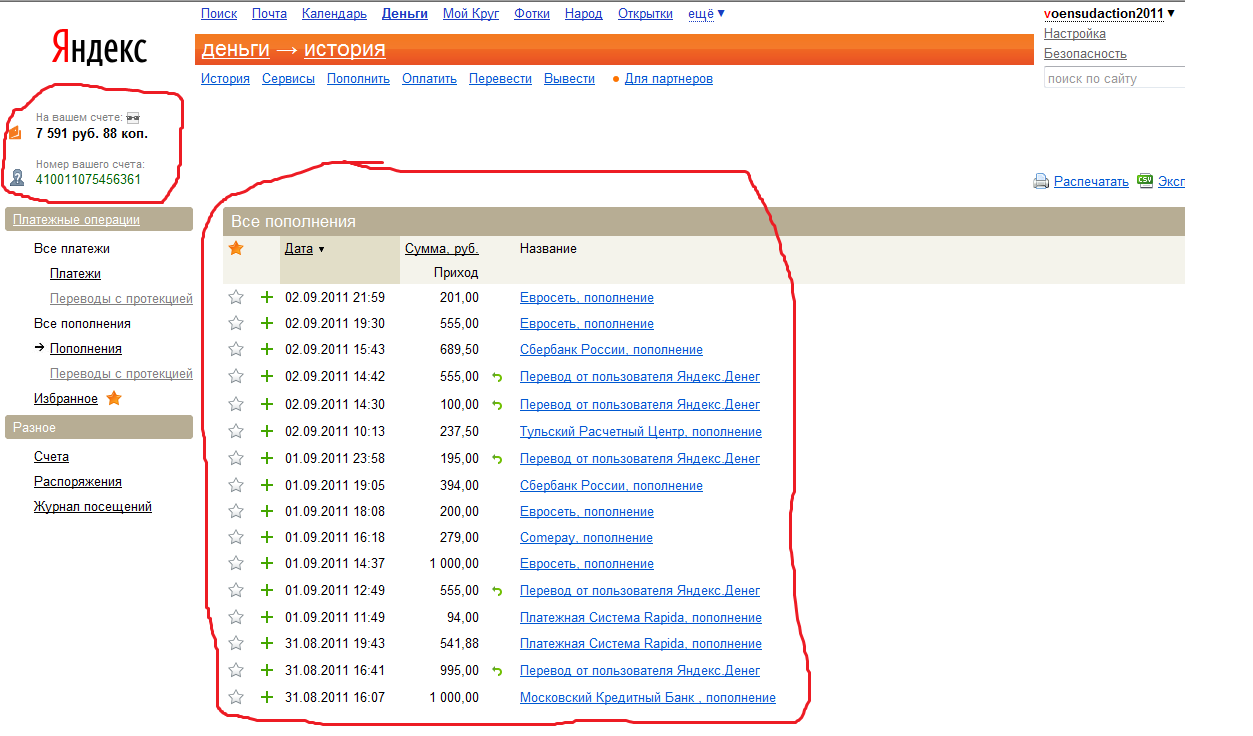Toggle favorite star for Сбербанк 689,50 row
The width and height of the screenshot is (1253, 736).
tap(236, 349)
